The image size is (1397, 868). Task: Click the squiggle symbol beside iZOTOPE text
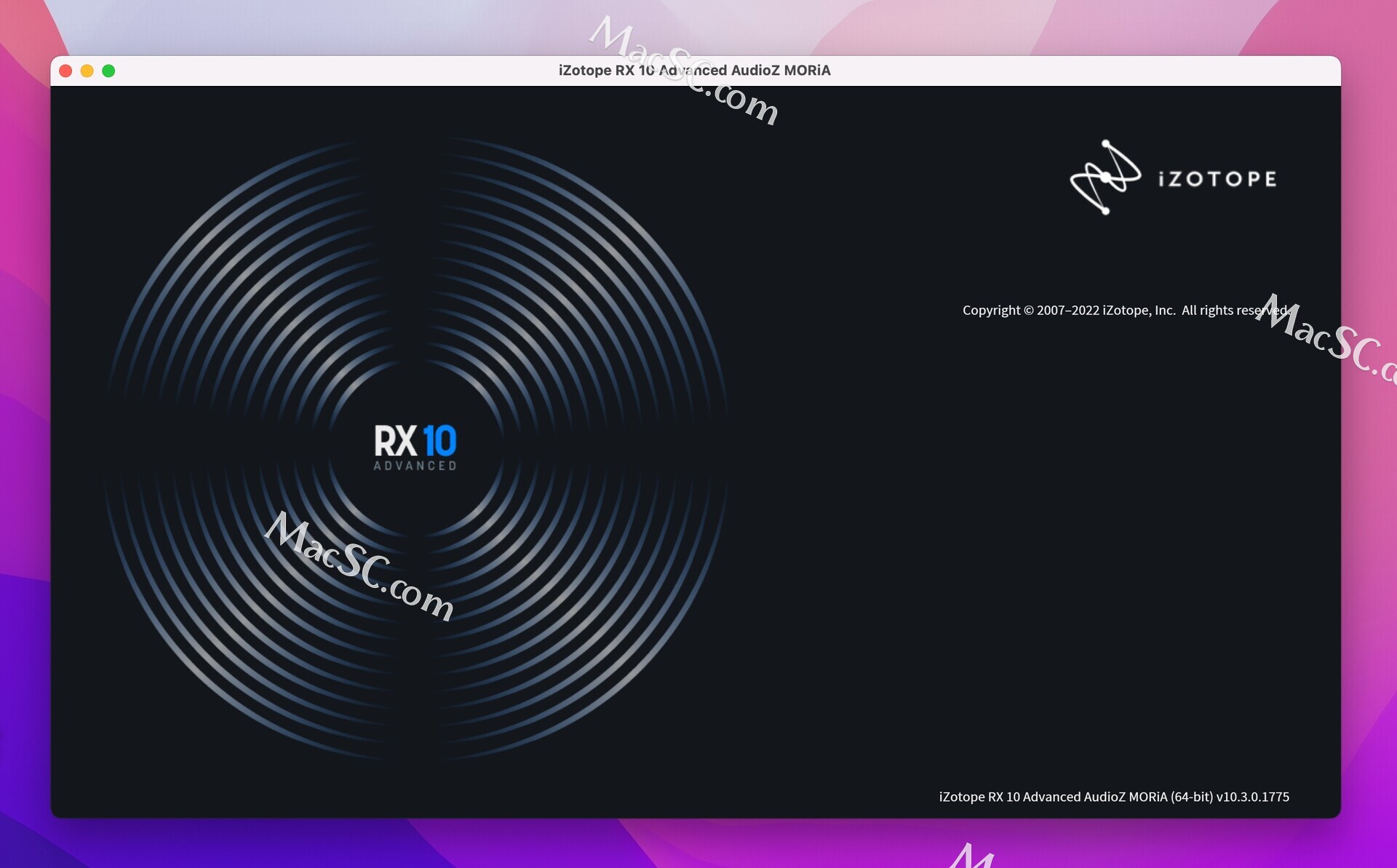tap(1106, 177)
